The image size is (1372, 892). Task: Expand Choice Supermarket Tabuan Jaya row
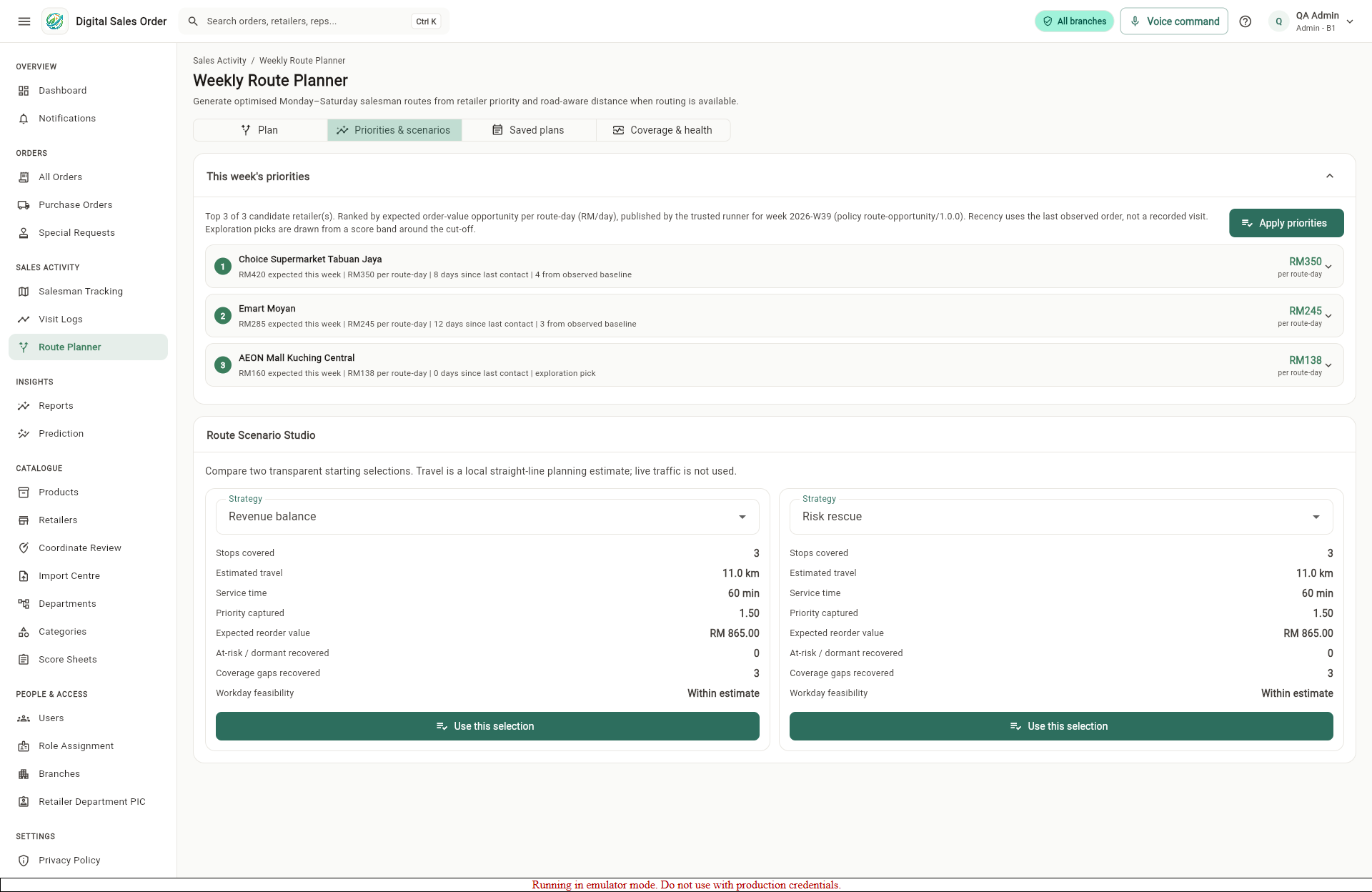[x=774, y=267]
